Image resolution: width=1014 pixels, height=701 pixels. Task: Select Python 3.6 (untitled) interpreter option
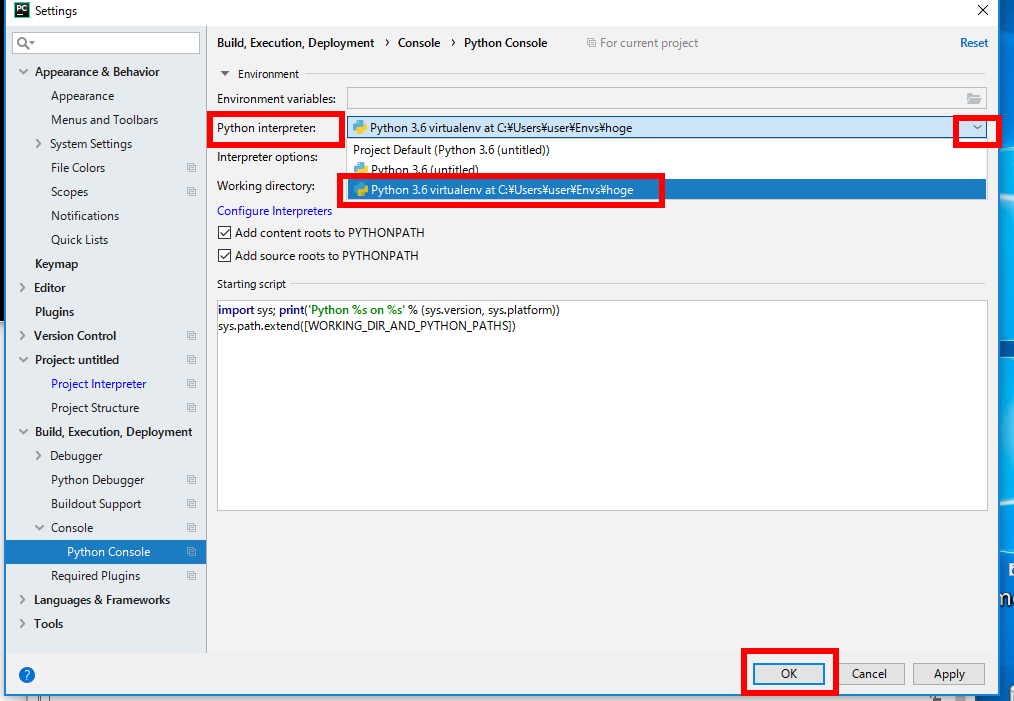click(x=667, y=169)
